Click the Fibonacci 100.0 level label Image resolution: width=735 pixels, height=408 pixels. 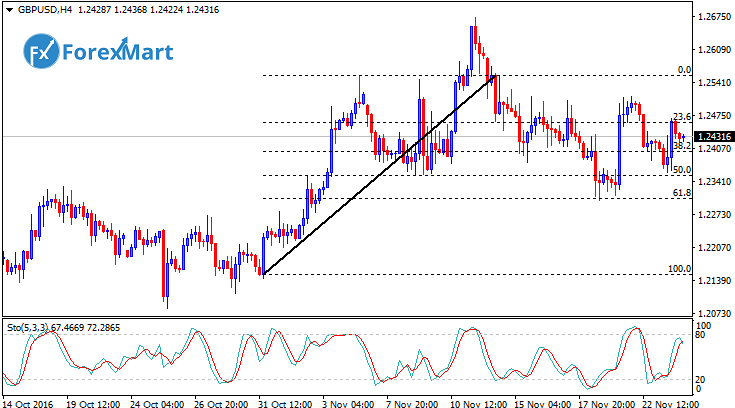[680, 270]
